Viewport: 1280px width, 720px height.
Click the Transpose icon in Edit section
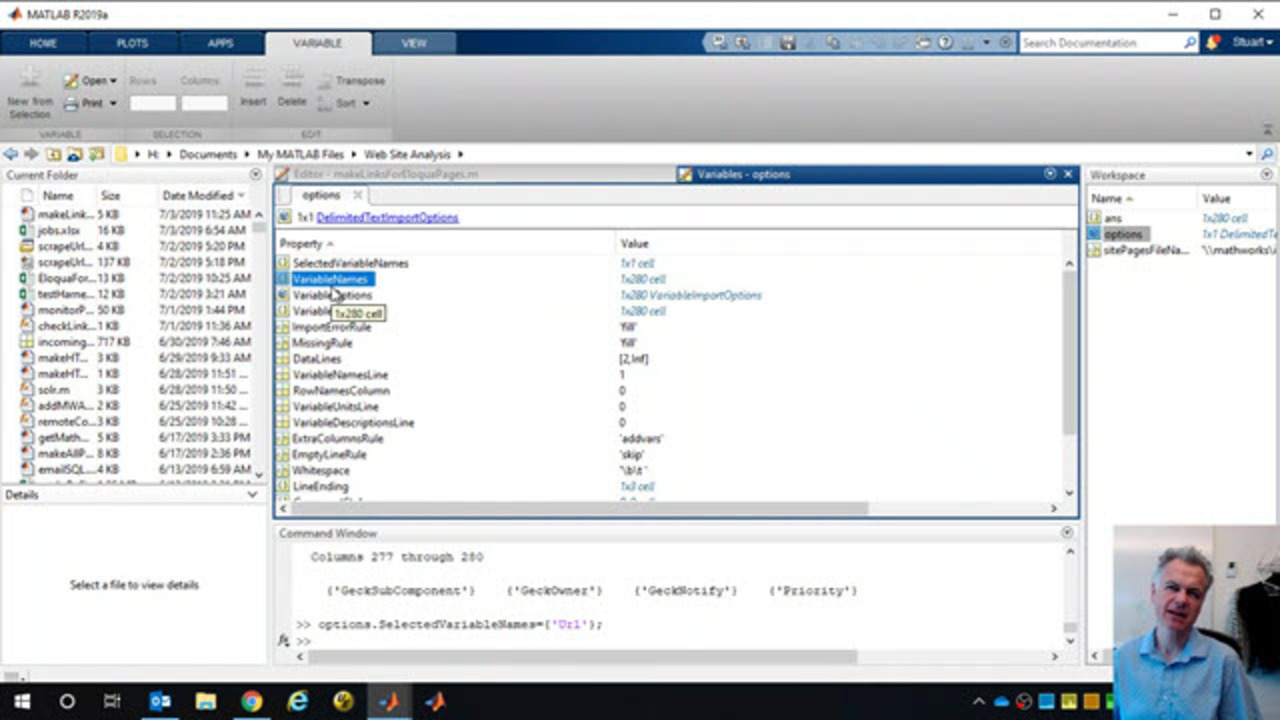(324, 80)
